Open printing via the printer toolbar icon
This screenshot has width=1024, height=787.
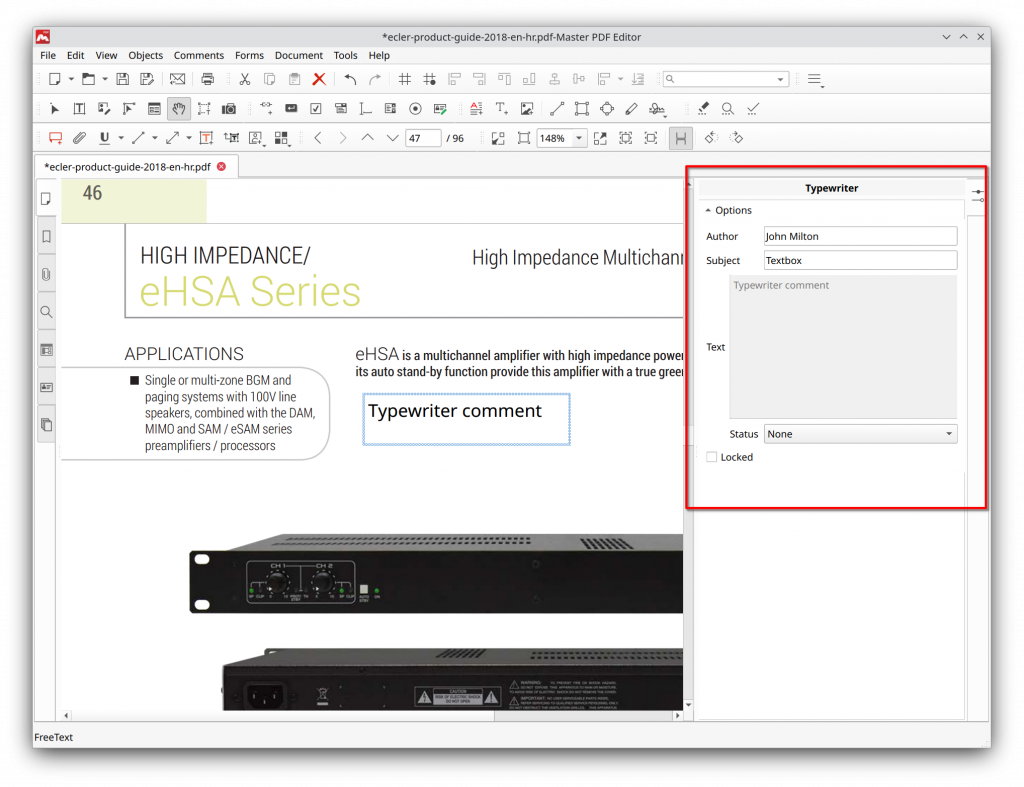click(207, 78)
